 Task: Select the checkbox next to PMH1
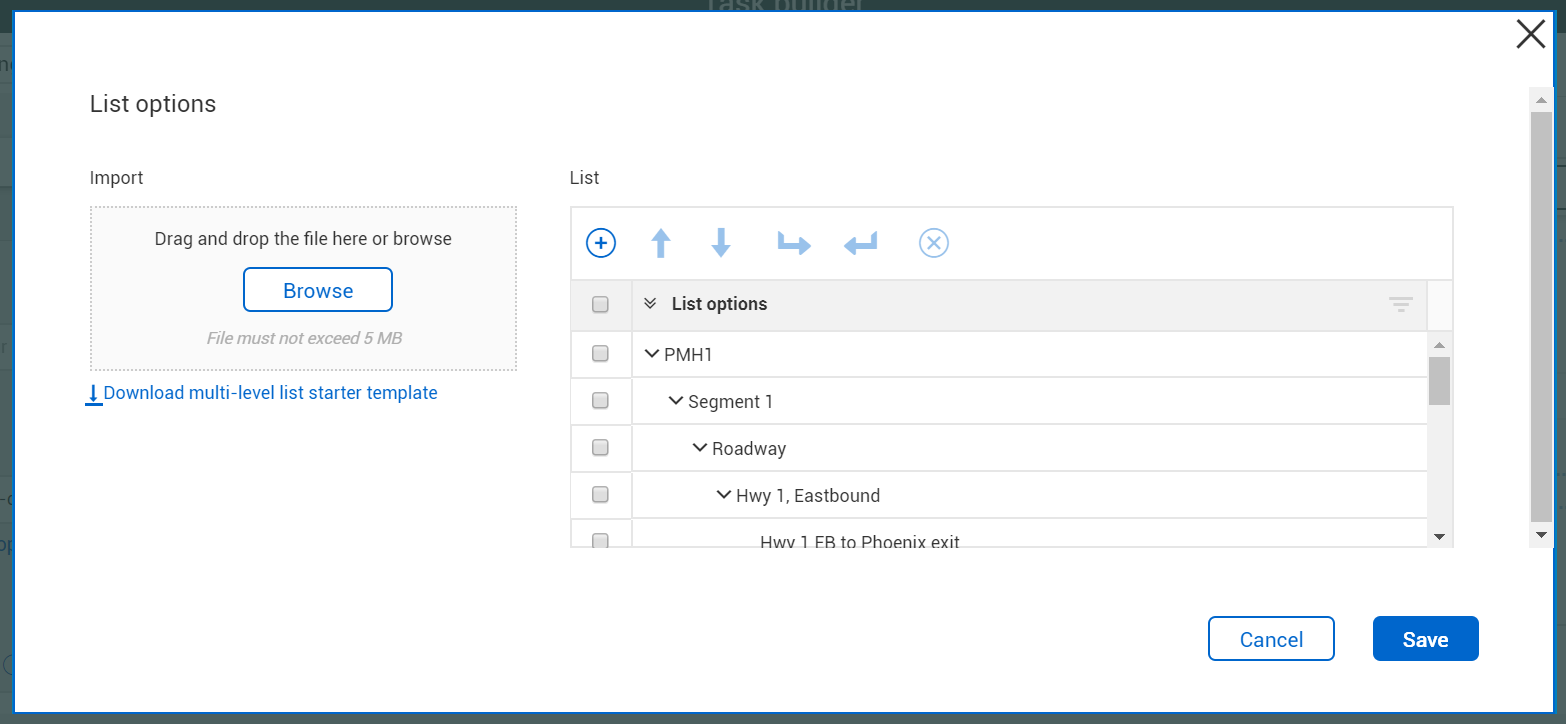tap(600, 353)
